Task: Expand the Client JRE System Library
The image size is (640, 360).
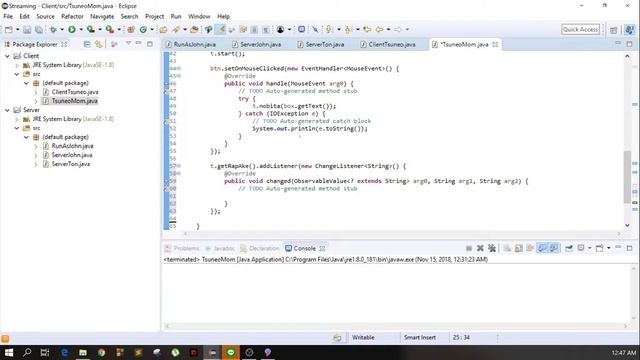Action: 17,65
